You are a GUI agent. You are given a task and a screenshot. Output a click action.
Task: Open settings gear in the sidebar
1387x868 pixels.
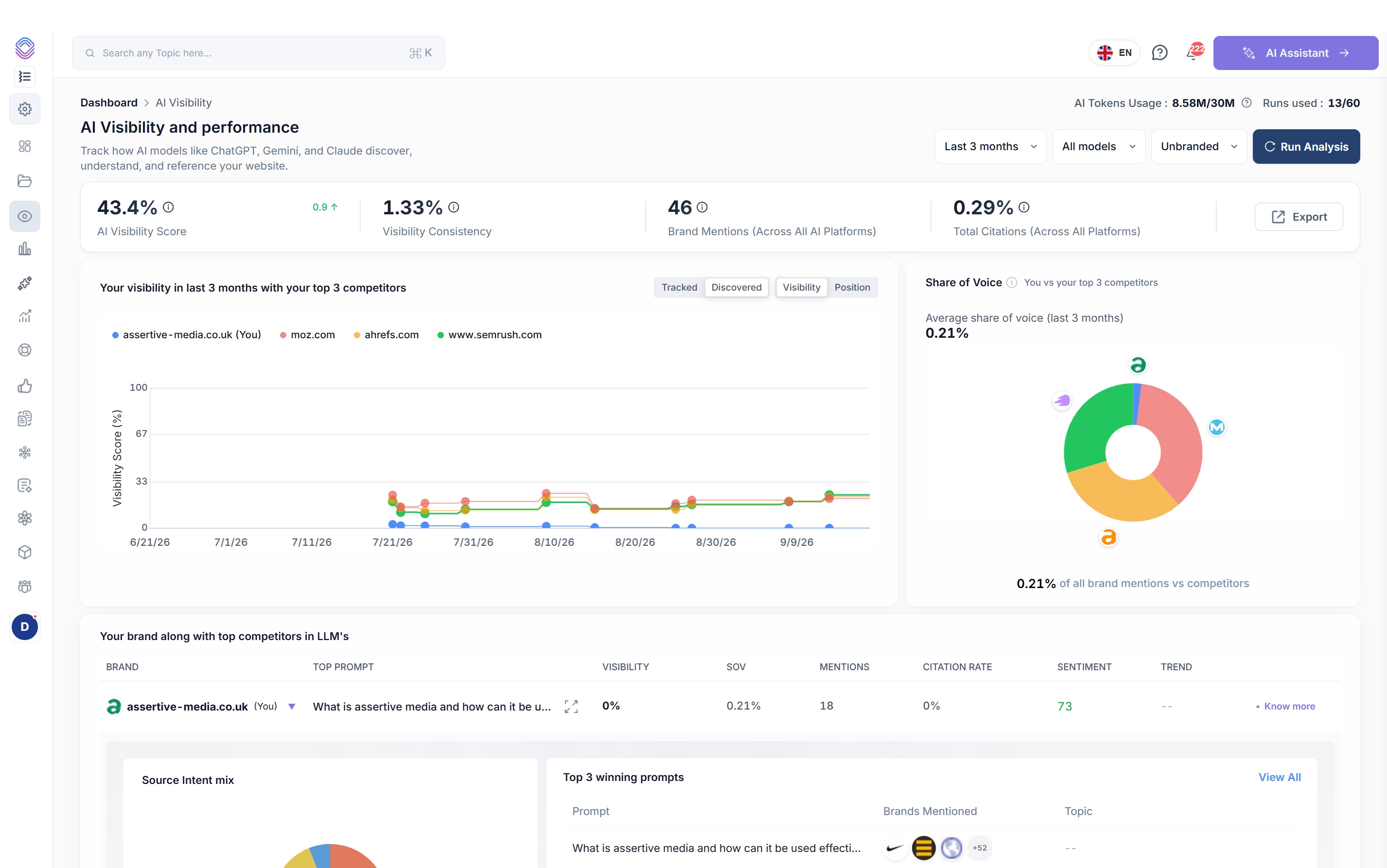tap(25, 109)
